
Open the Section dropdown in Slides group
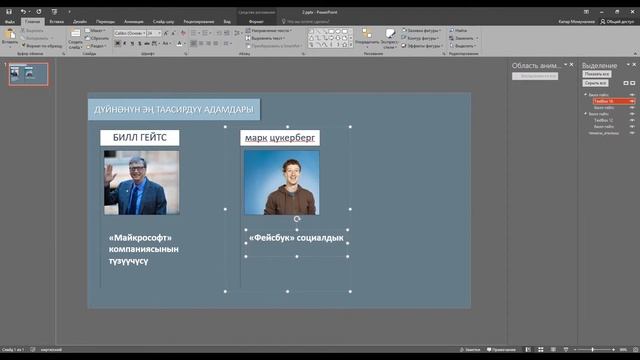pyautogui.click(x=96, y=46)
